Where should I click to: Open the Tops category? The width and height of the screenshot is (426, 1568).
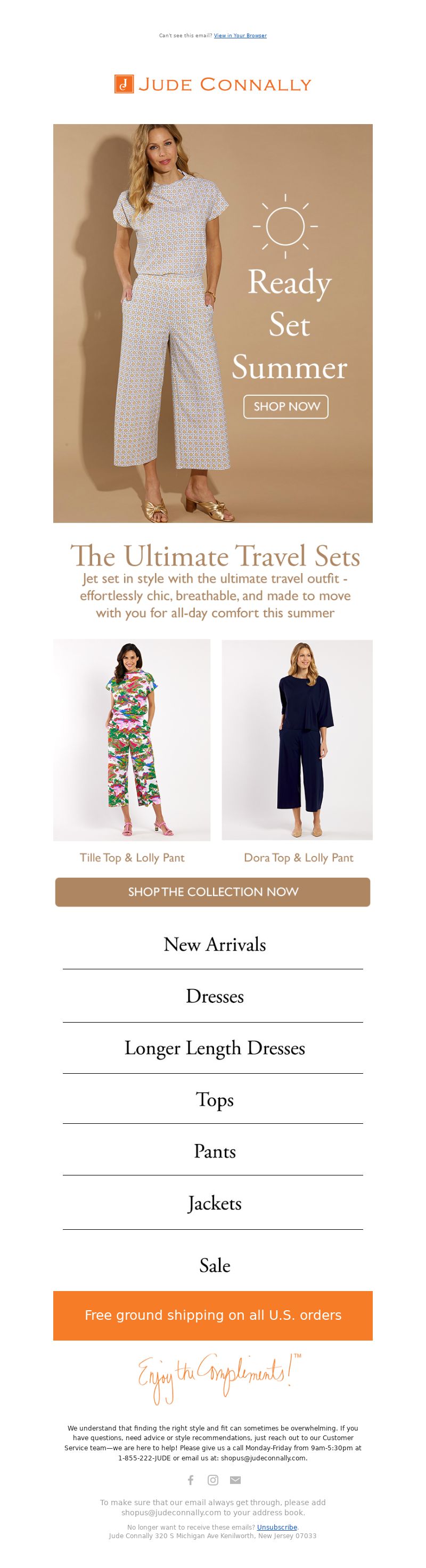point(215,1099)
